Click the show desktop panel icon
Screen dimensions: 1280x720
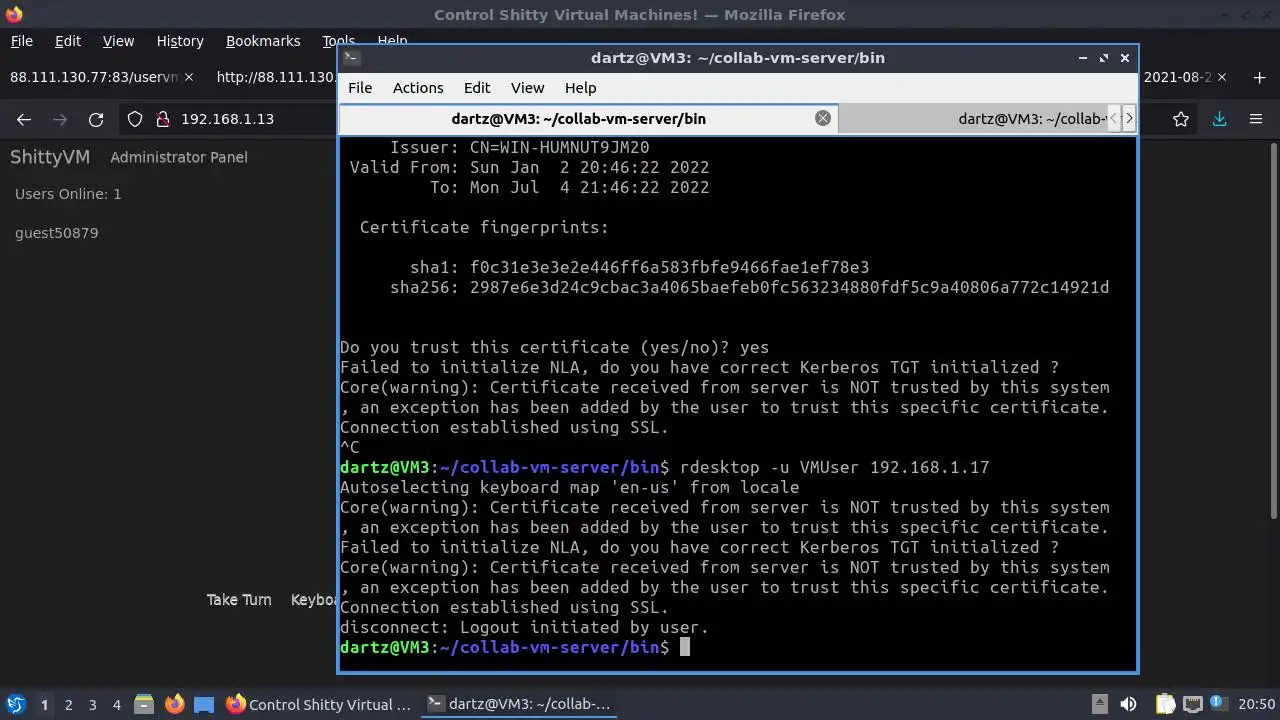tap(204, 704)
